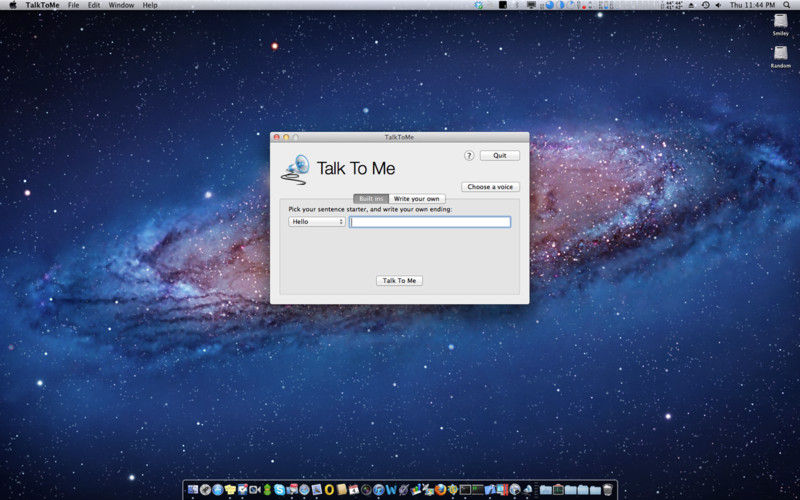Open iTunes from the dock
Screen dimensions: 800x500
(379, 490)
